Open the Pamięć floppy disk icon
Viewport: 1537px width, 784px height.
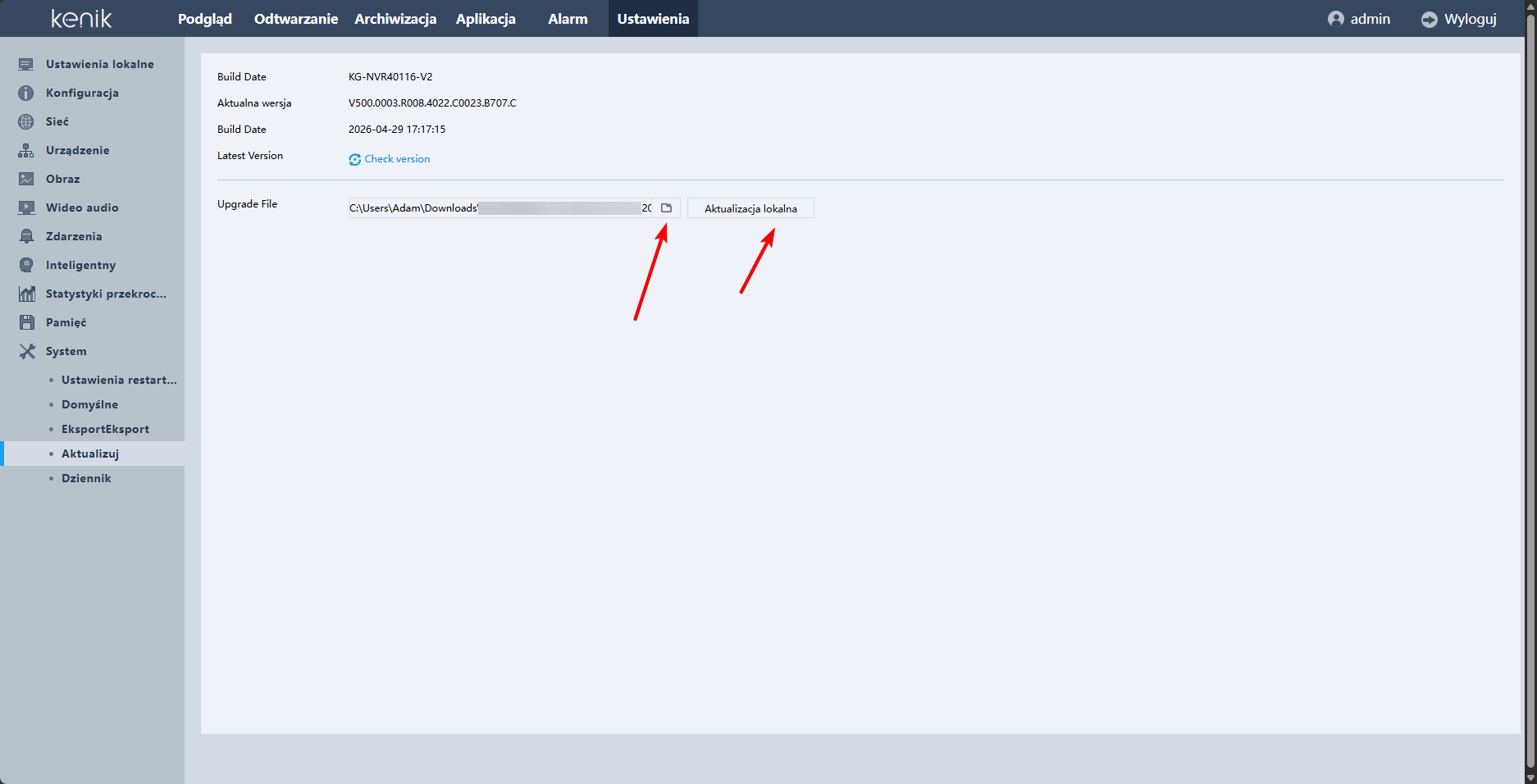(x=26, y=322)
